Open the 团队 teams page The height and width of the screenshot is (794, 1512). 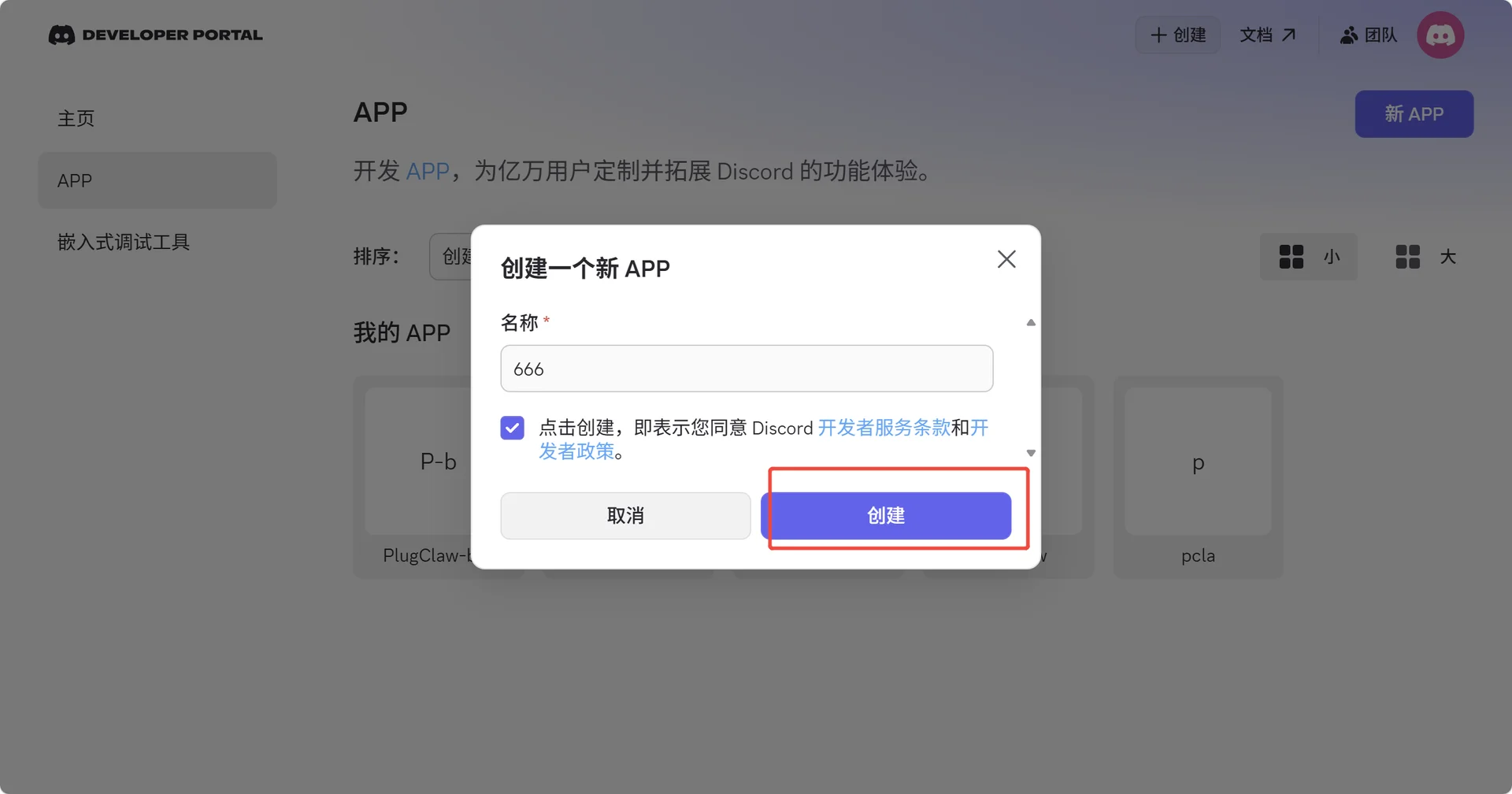(1369, 35)
